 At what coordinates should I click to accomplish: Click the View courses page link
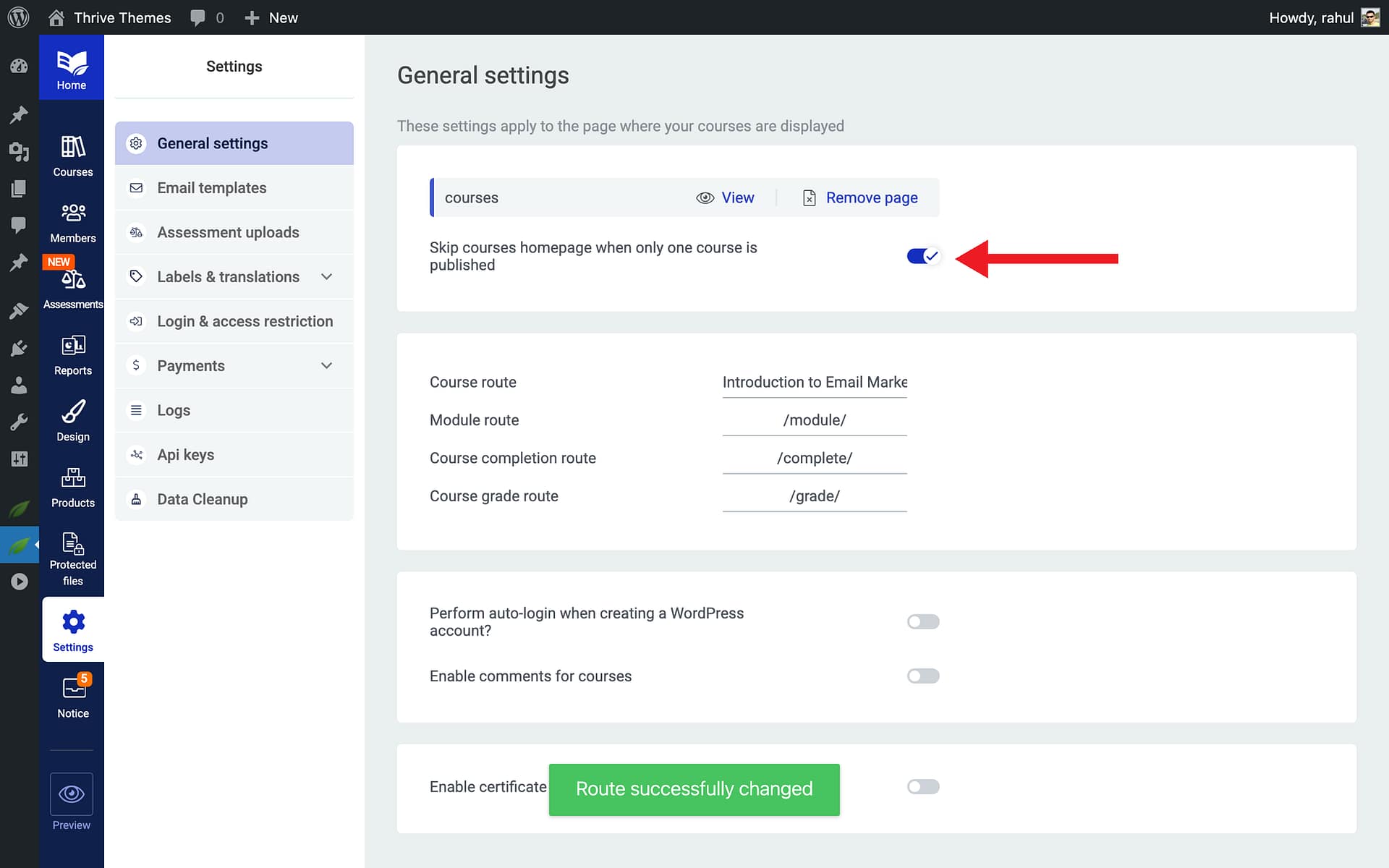pyautogui.click(x=736, y=197)
